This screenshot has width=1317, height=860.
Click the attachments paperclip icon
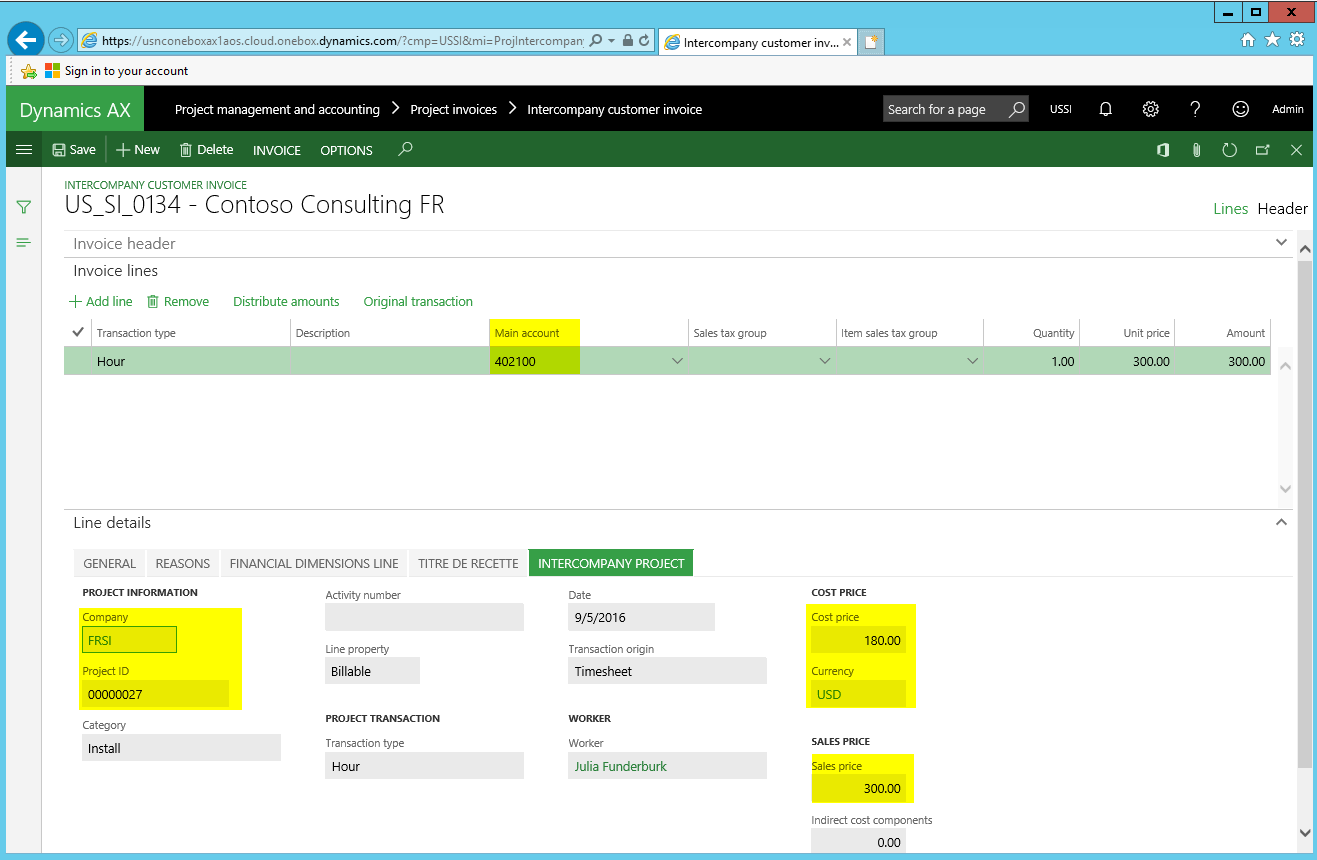coord(1196,150)
